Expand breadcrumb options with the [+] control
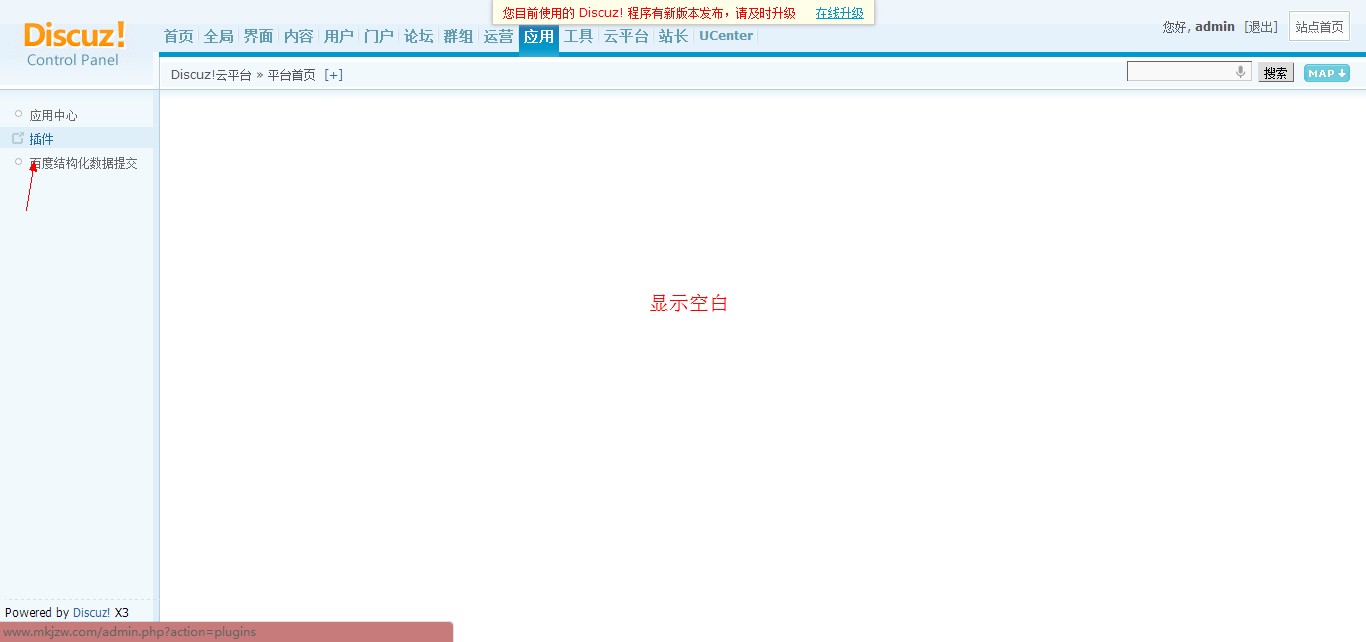The image size is (1366, 642). [334, 74]
